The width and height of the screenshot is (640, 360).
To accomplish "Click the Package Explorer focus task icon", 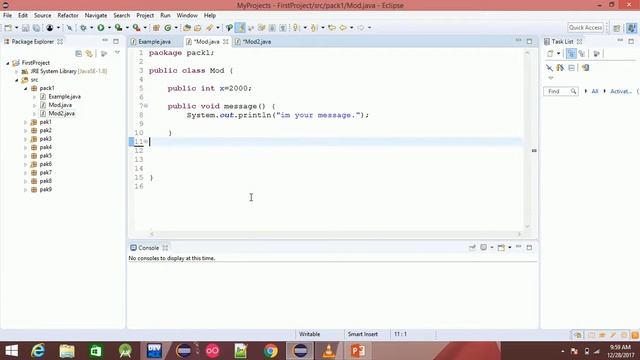I will coord(104,53).
